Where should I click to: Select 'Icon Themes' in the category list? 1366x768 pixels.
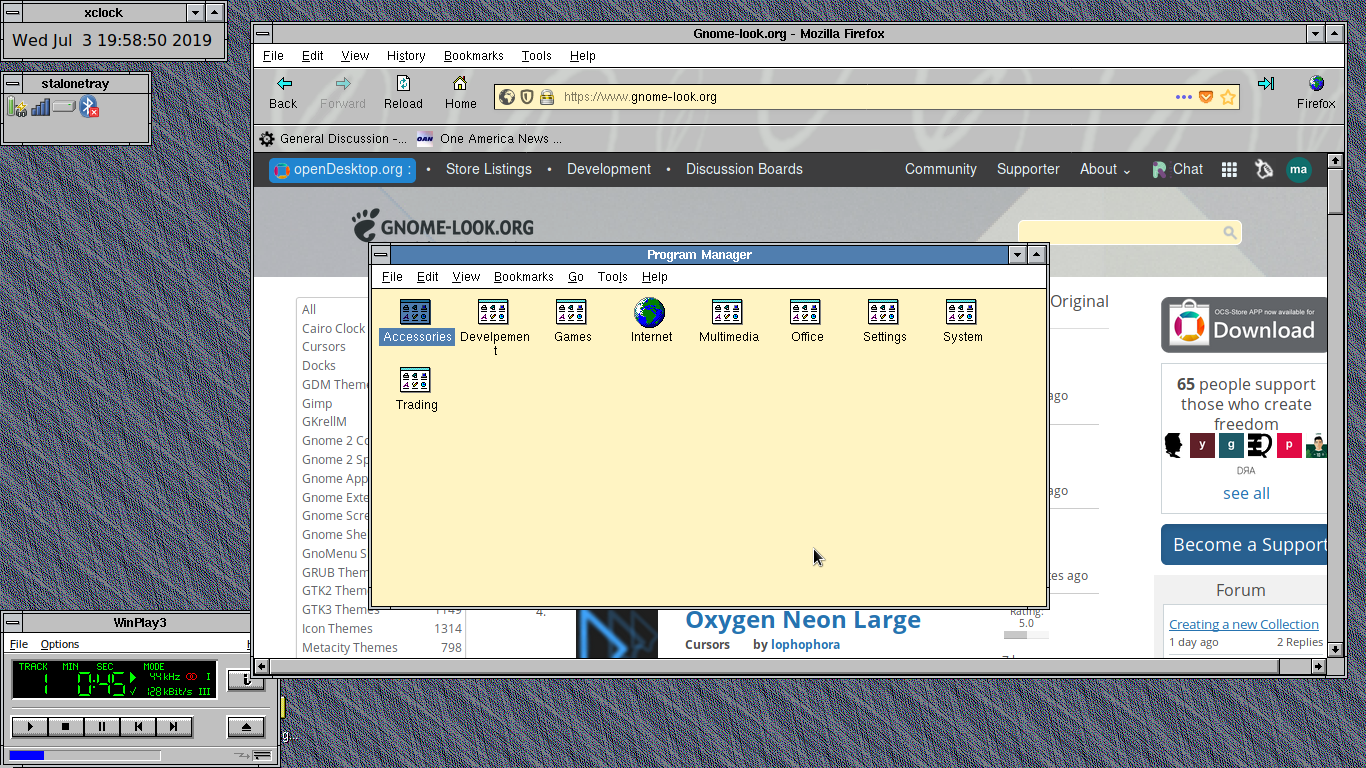point(337,629)
